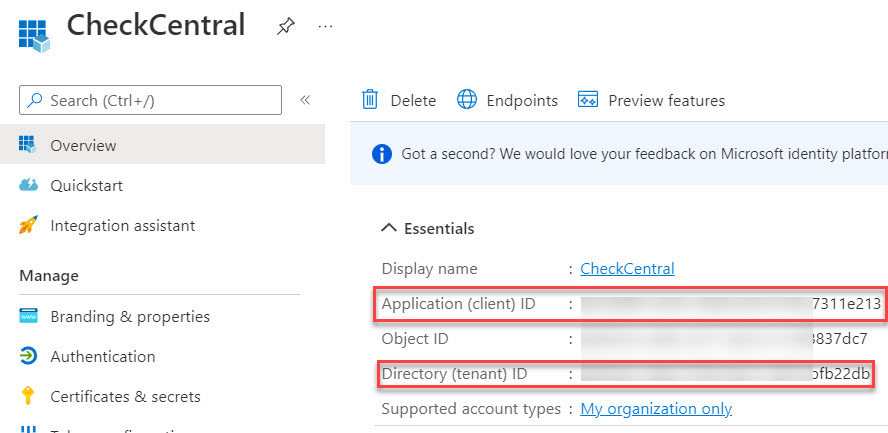
Task: Click the My organization only link
Action: click(x=656, y=408)
